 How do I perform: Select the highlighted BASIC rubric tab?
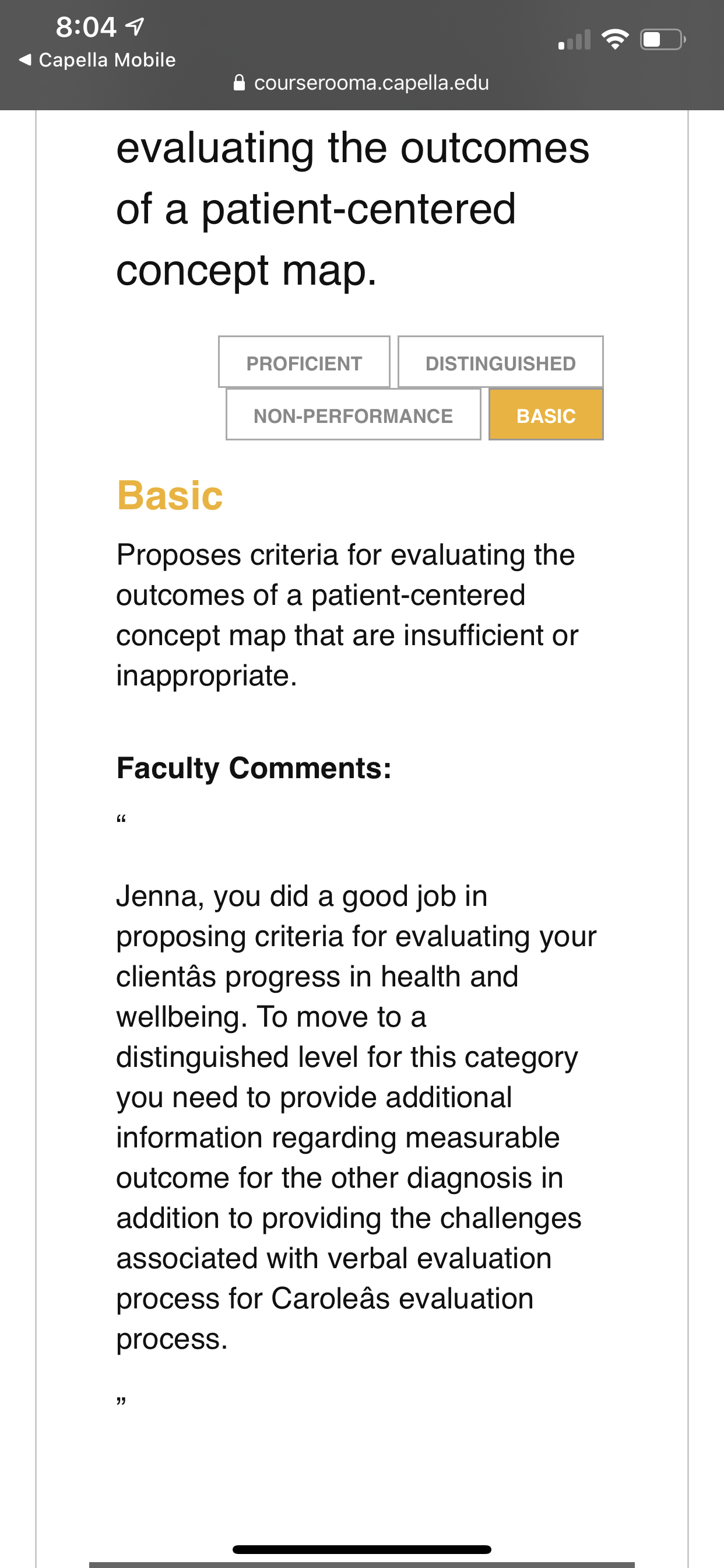546,415
